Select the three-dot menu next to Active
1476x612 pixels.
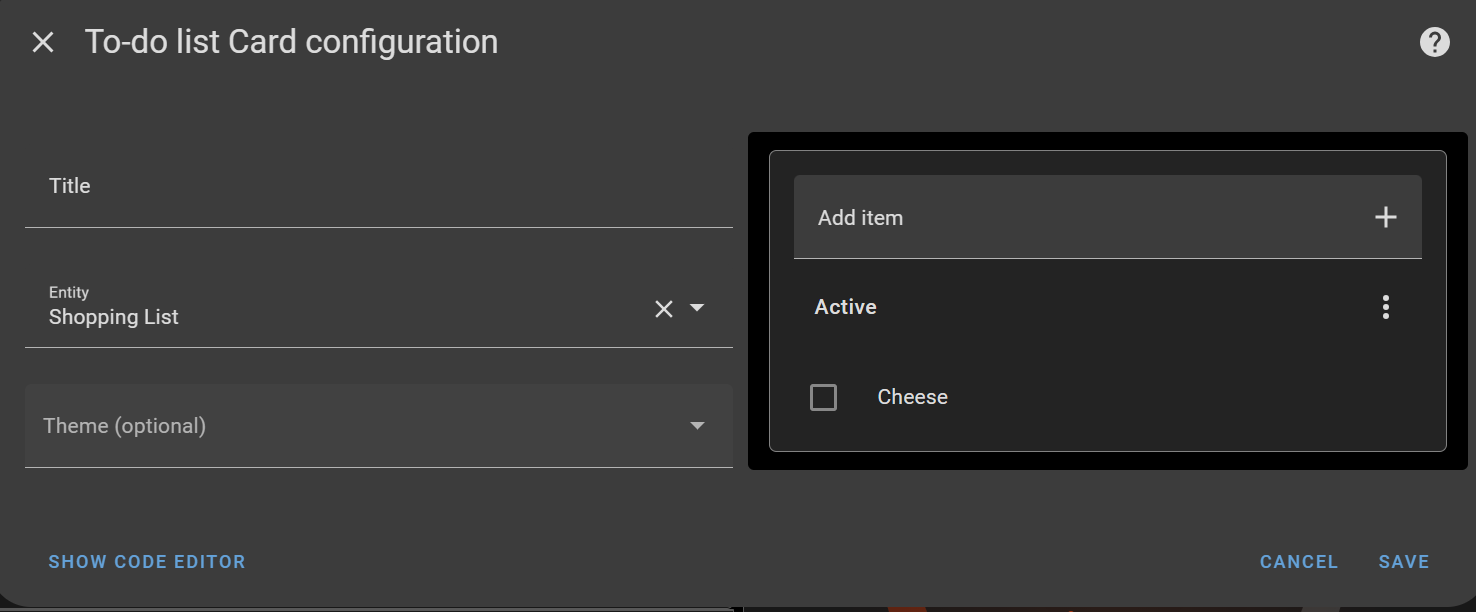(1385, 307)
